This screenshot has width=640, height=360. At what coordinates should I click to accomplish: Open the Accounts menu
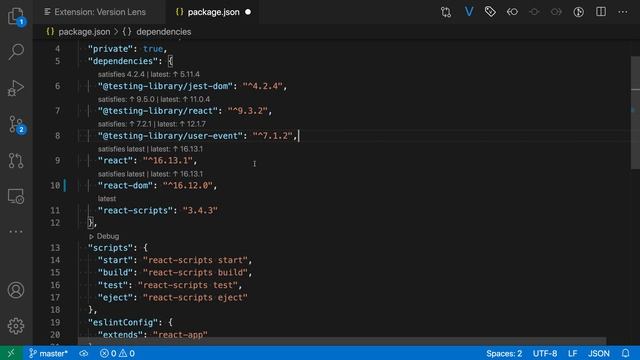coord(16,290)
